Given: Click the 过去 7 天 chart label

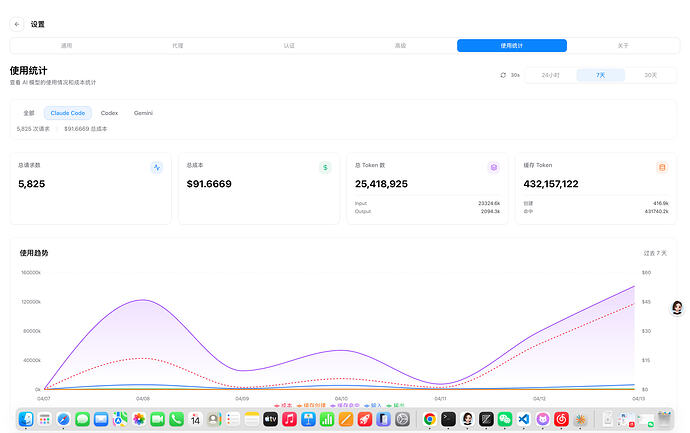Looking at the screenshot, I should click(655, 253).
